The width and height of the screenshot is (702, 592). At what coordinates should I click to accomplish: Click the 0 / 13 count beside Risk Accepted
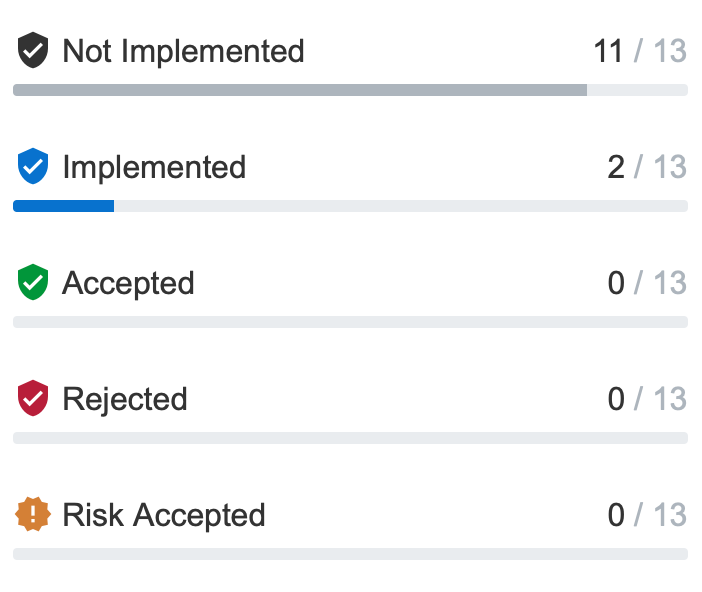pyautogui.click(x=647, y=515)
